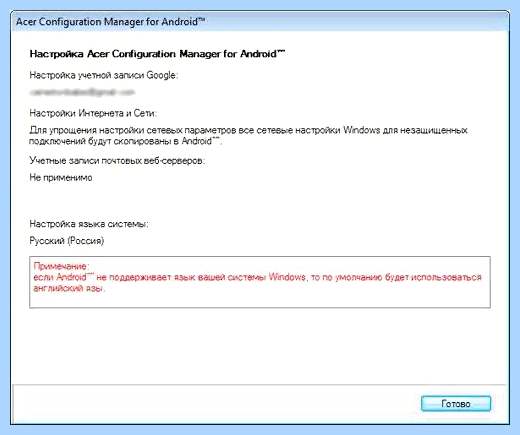Image resolution: width=520 pixels, height=435 pixels.
Task: Click the paragraph starting Для упрощения настройки сетевых
Action: click(248, 136)
